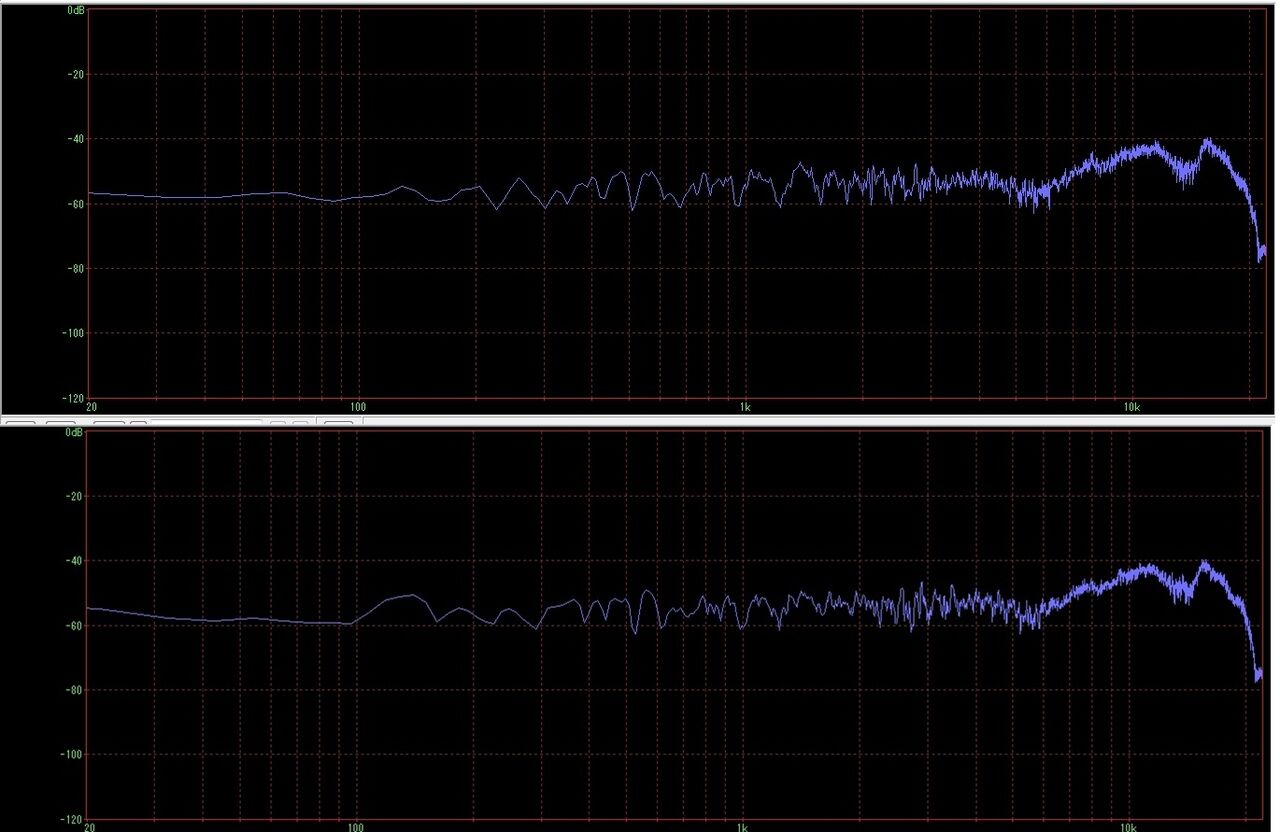Image resolution: width=1280 pixels, height=832 pixels.
Task: Click the -40 level label on the upper graph
Action: (76, 138)
